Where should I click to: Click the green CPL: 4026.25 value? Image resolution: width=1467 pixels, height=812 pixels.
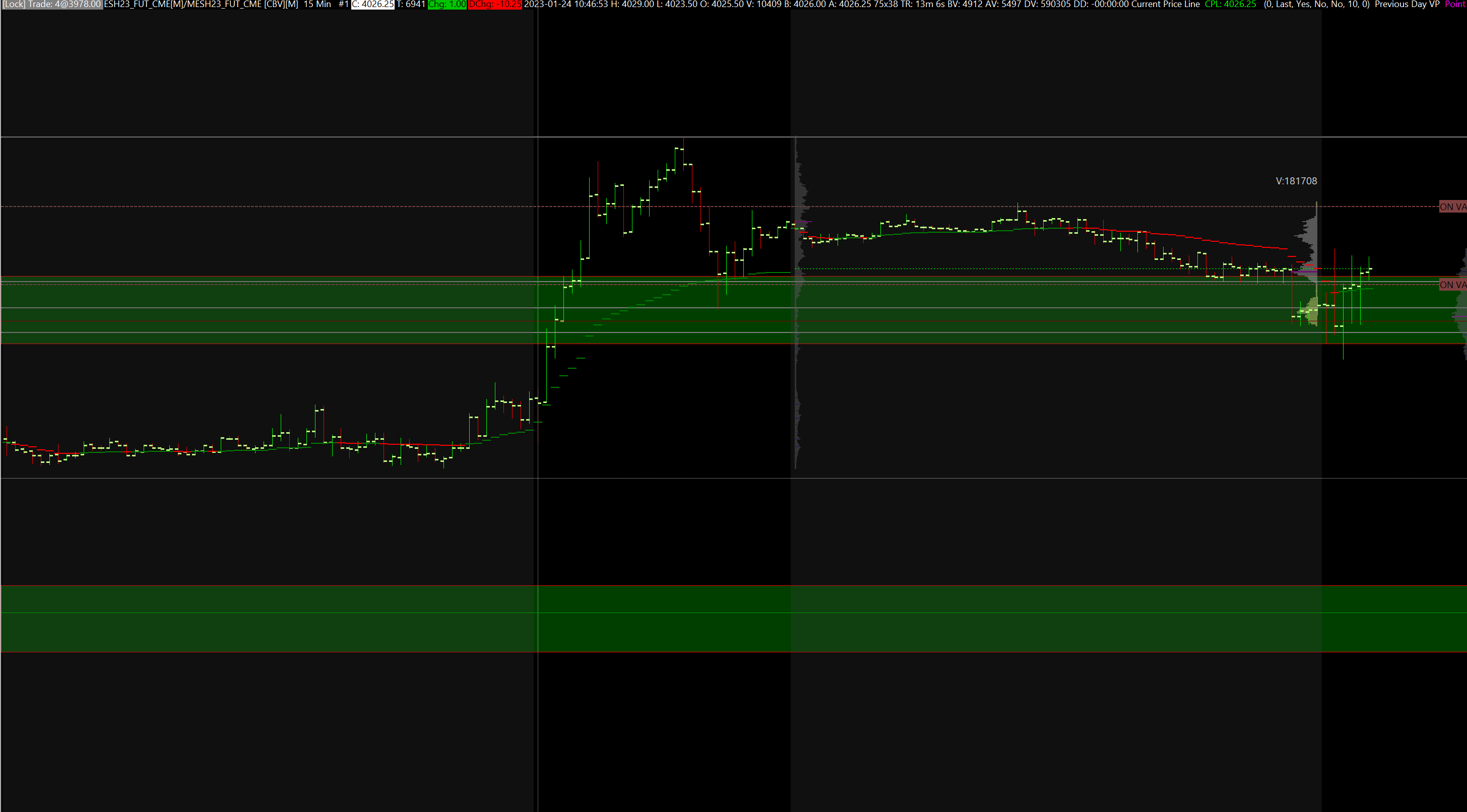(x=1230, y=5)
